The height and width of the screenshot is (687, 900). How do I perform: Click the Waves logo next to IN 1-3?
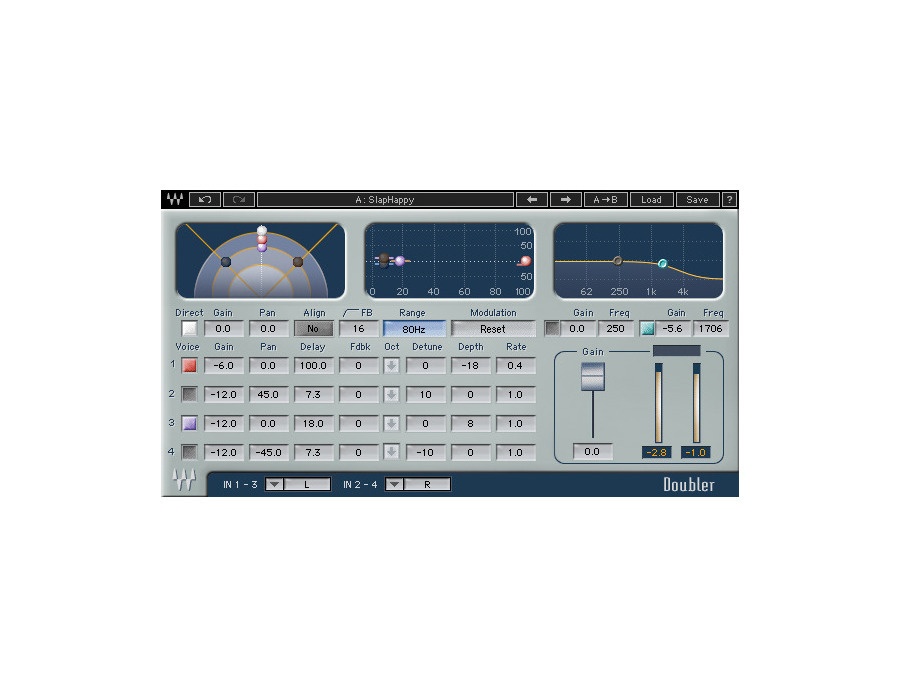[185, 483]
